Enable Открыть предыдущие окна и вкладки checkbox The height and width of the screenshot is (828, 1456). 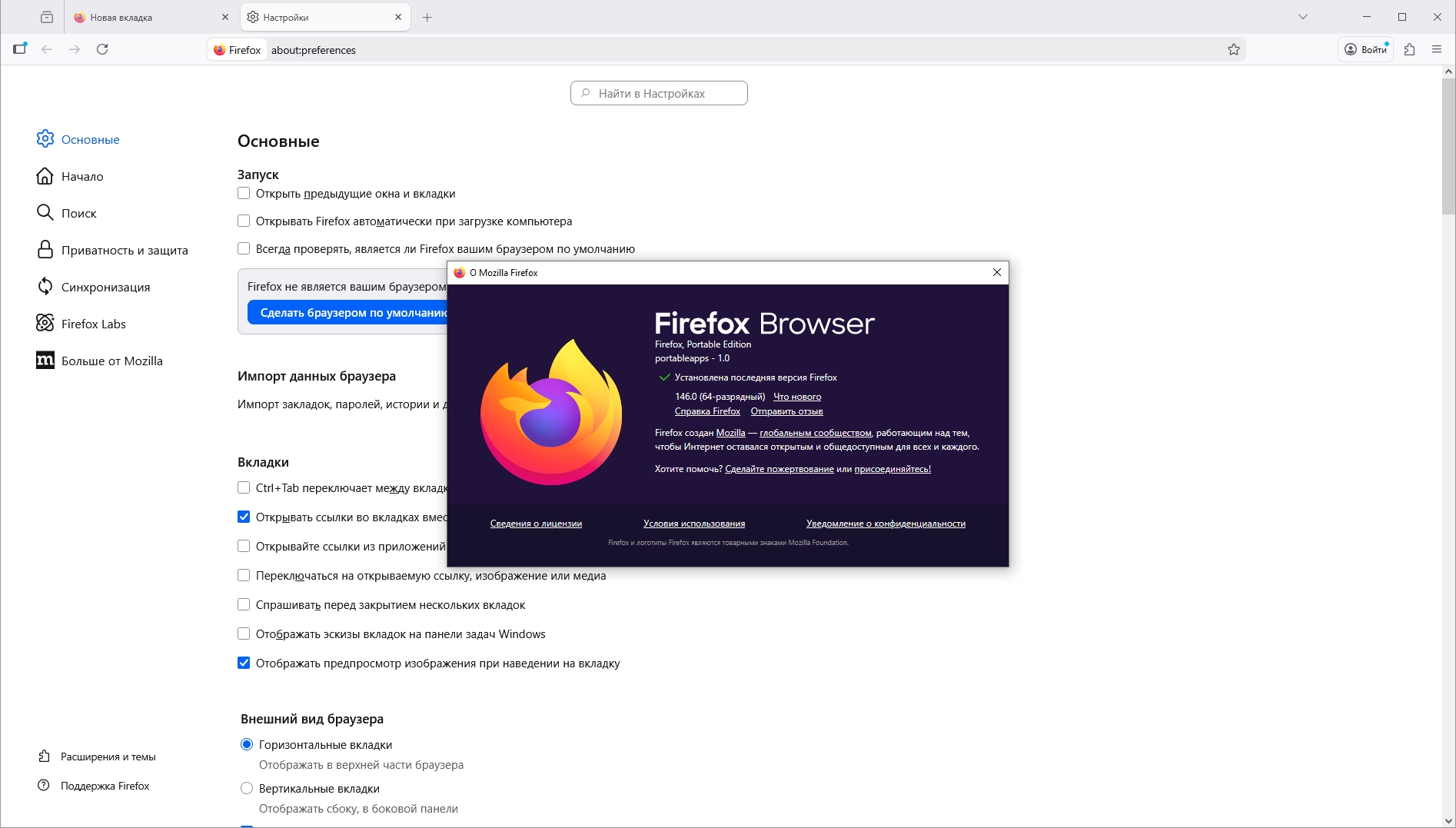tap(244, 194)
